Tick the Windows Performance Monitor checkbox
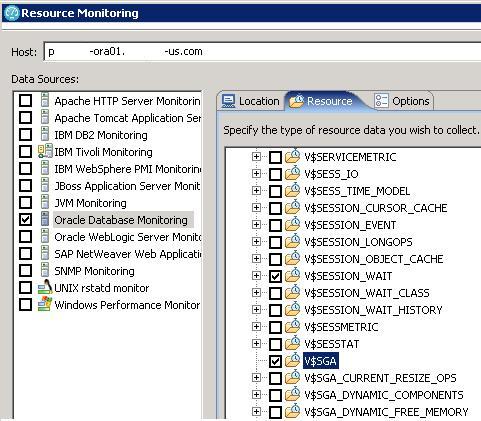481x421 pixels. tap(26, 305)
